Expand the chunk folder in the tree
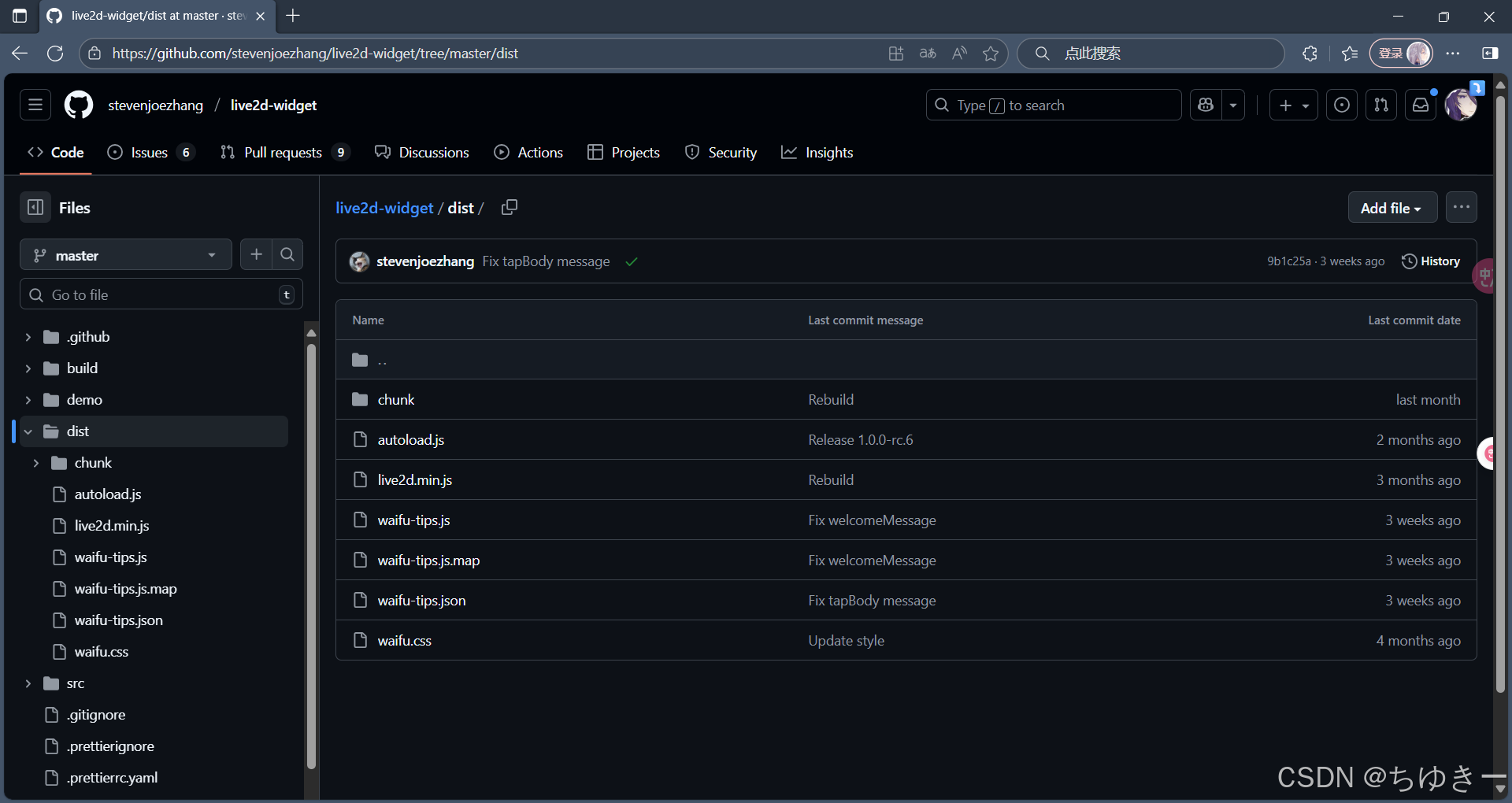This screenshot has width=1512, height=803. [x=36, y=463]
